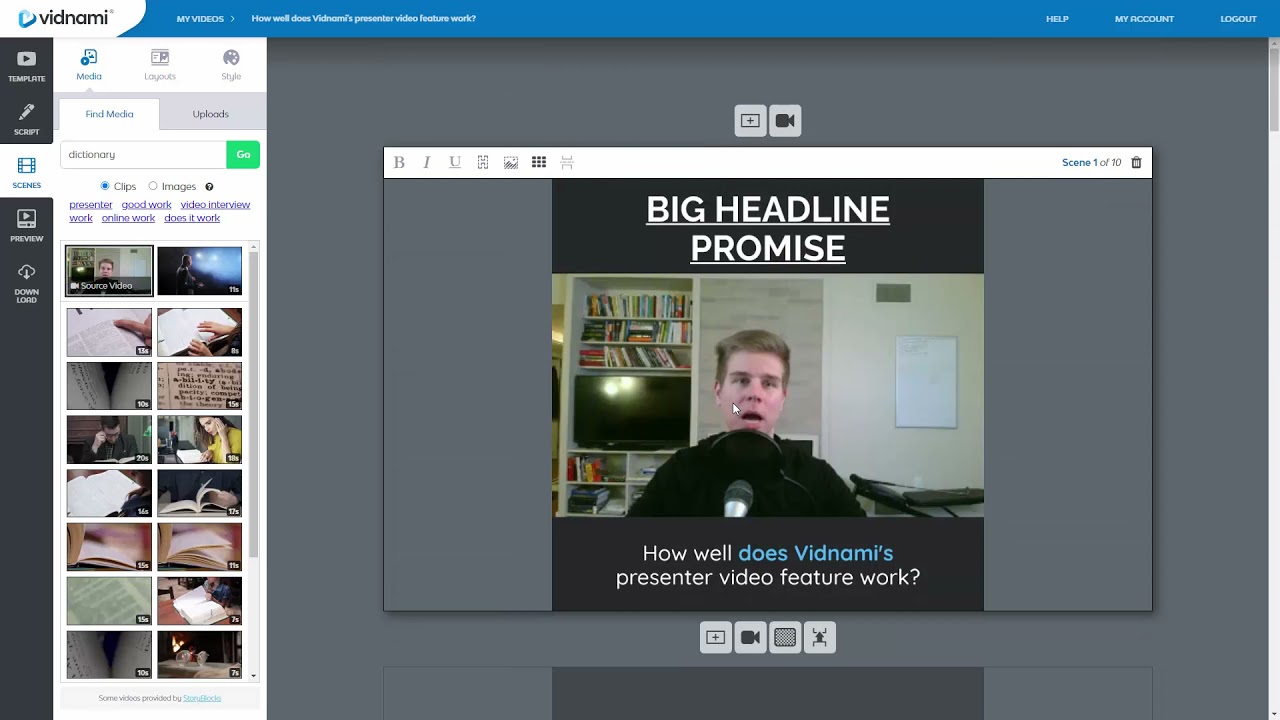Click the help question mark next to Images
Viewport: 1280px width, 720px height.
(209, 187)
